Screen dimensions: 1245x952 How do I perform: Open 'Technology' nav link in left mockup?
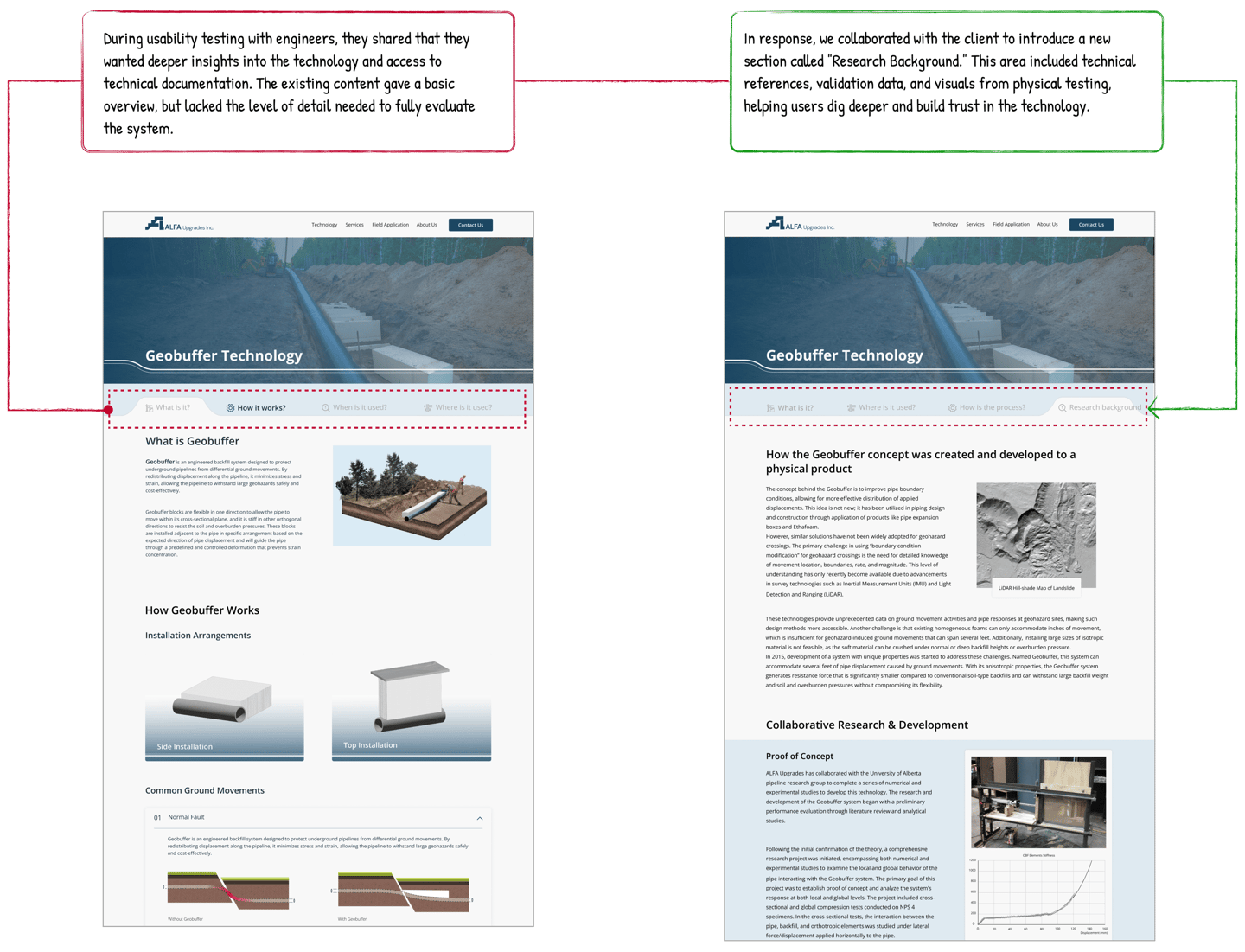pos(324,225)
